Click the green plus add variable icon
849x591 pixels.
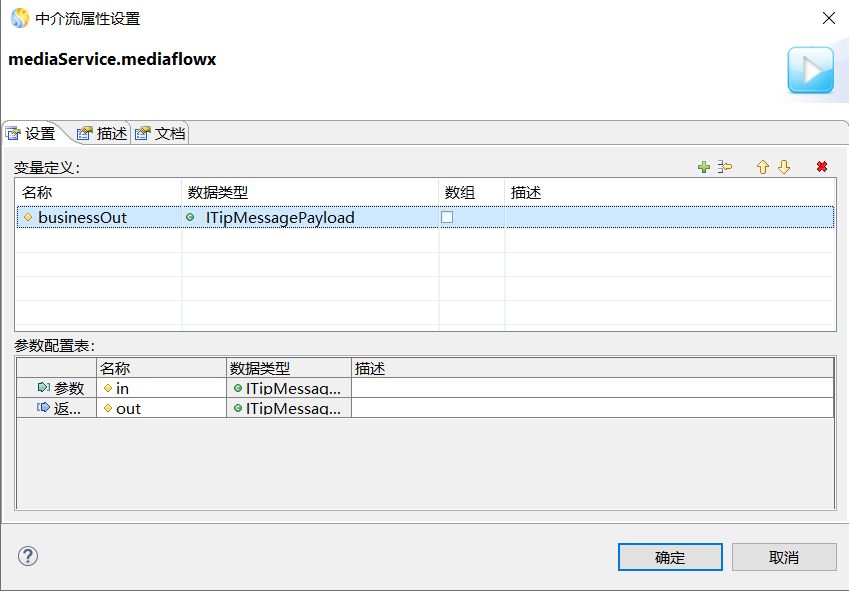pyautogui.click(x=704, y=167)
